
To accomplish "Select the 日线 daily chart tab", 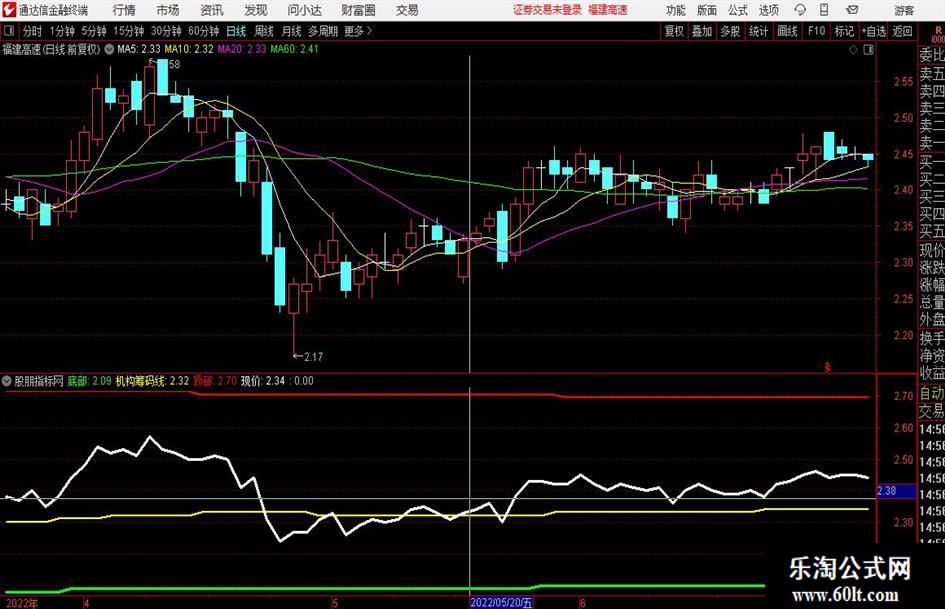I will [236, 31].
